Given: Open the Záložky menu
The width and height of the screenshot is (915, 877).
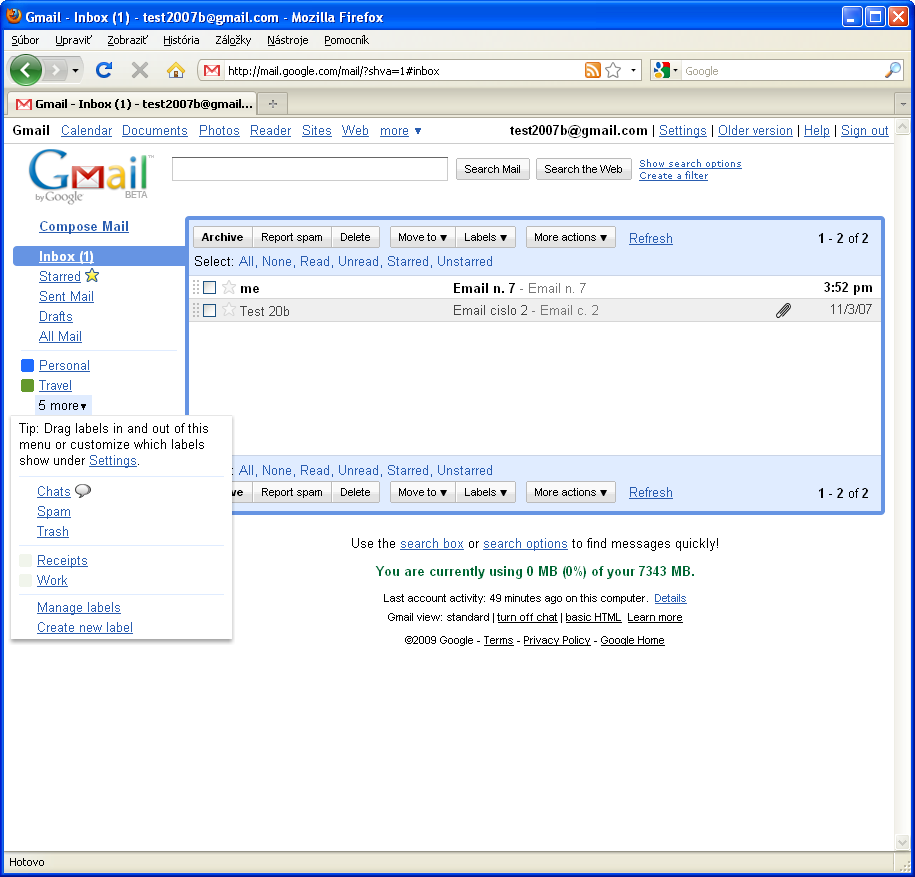Looking at the screenshot, I should [233, 40].
